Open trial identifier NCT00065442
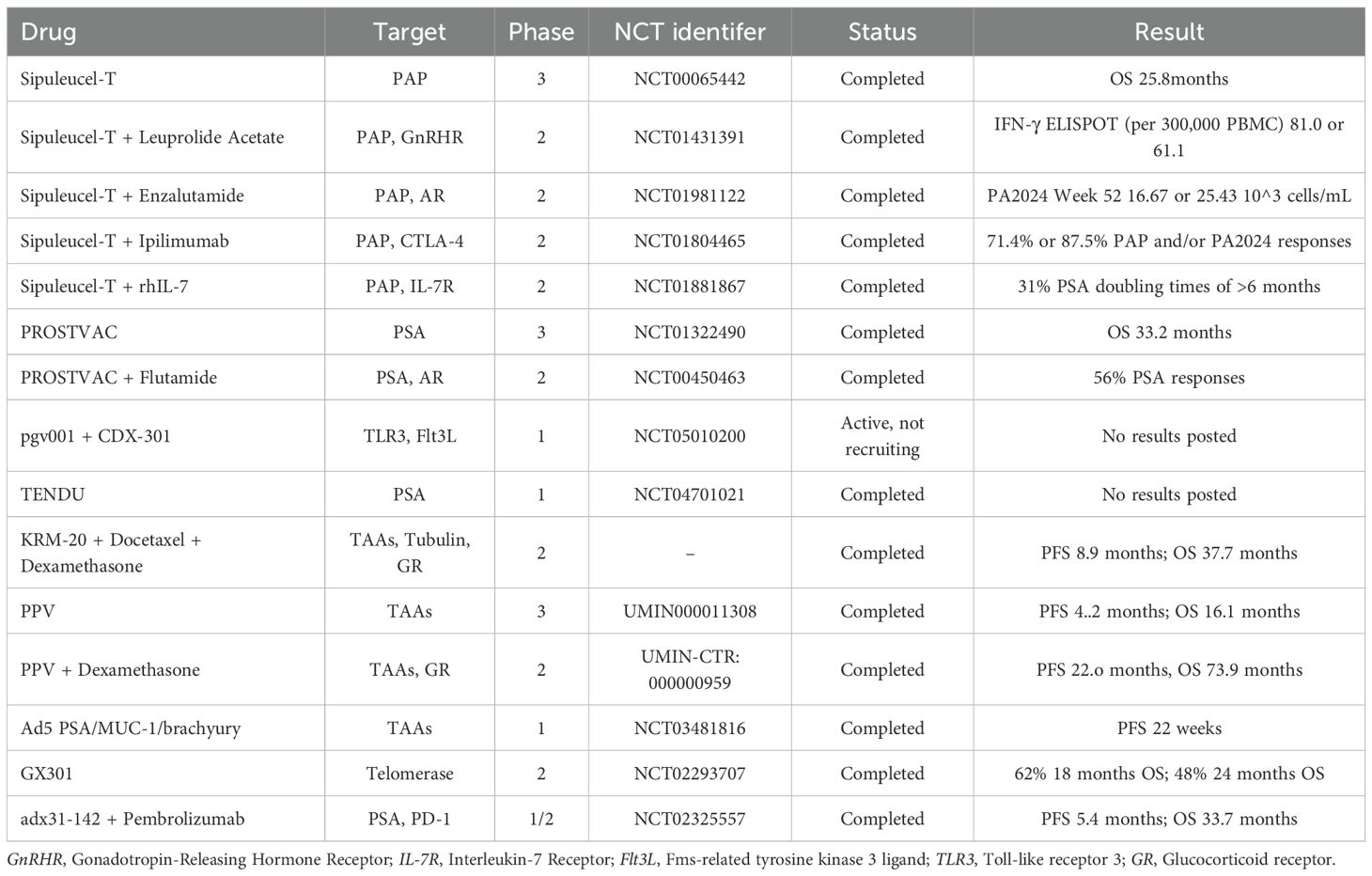The width and height of the screenshot is (1372, 876). pyautogui.click(x=690, y=79)
